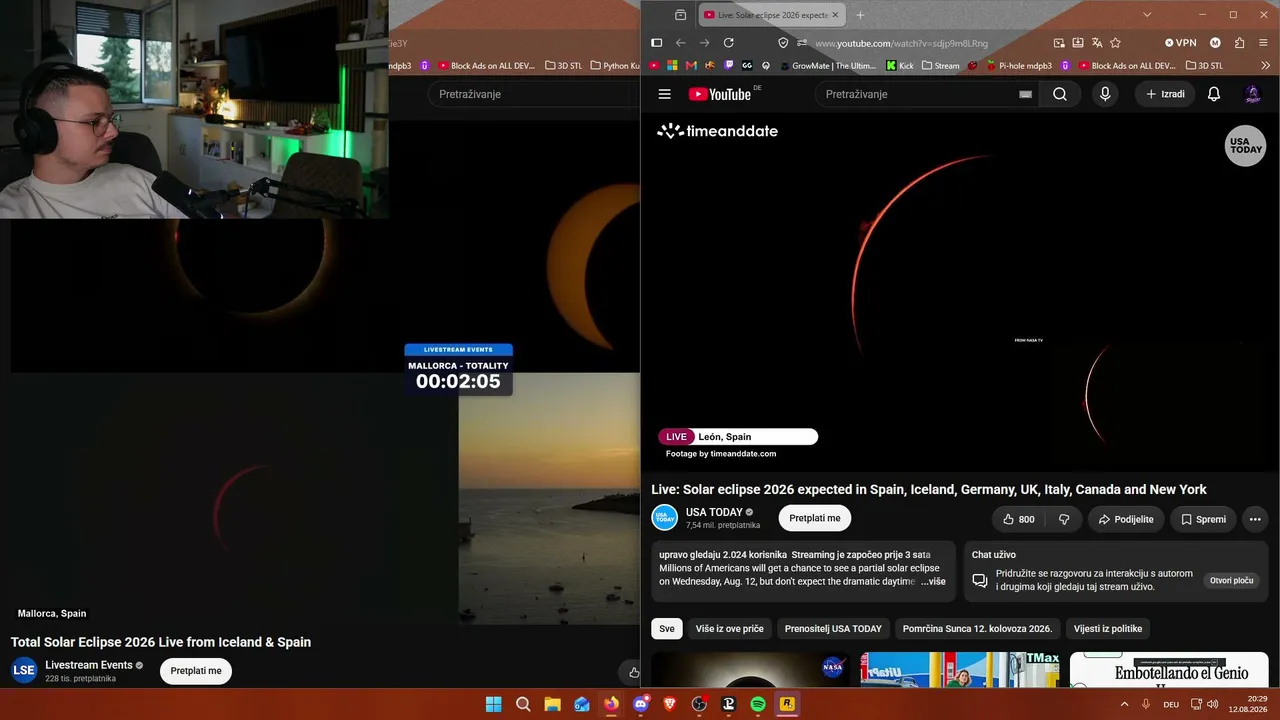Screen dimensions: 1280x720
Task: Click the Spremi save button
Action: tap(1203, 519)
